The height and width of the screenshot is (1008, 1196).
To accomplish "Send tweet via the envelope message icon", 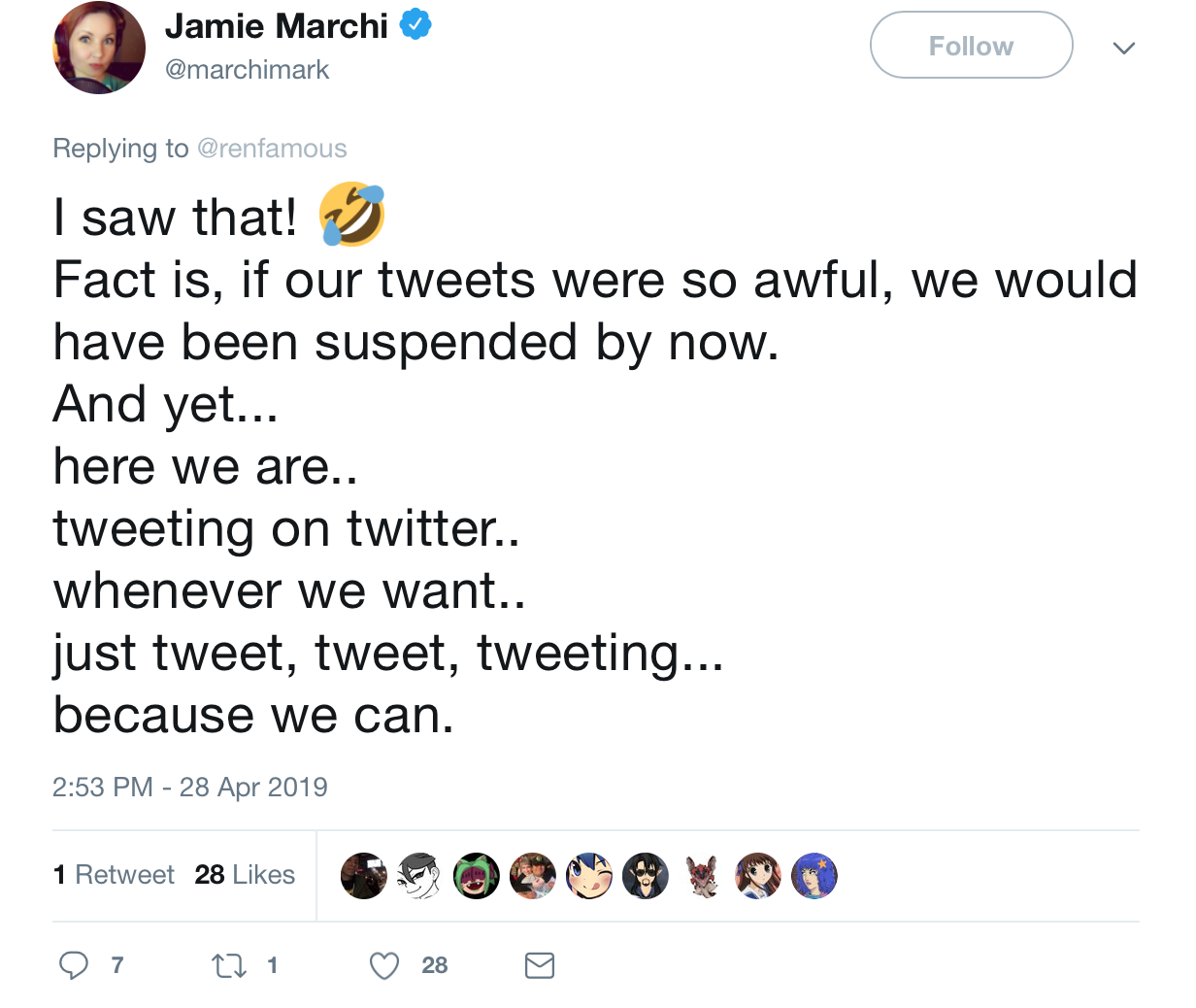I will (x=540, y=965).
